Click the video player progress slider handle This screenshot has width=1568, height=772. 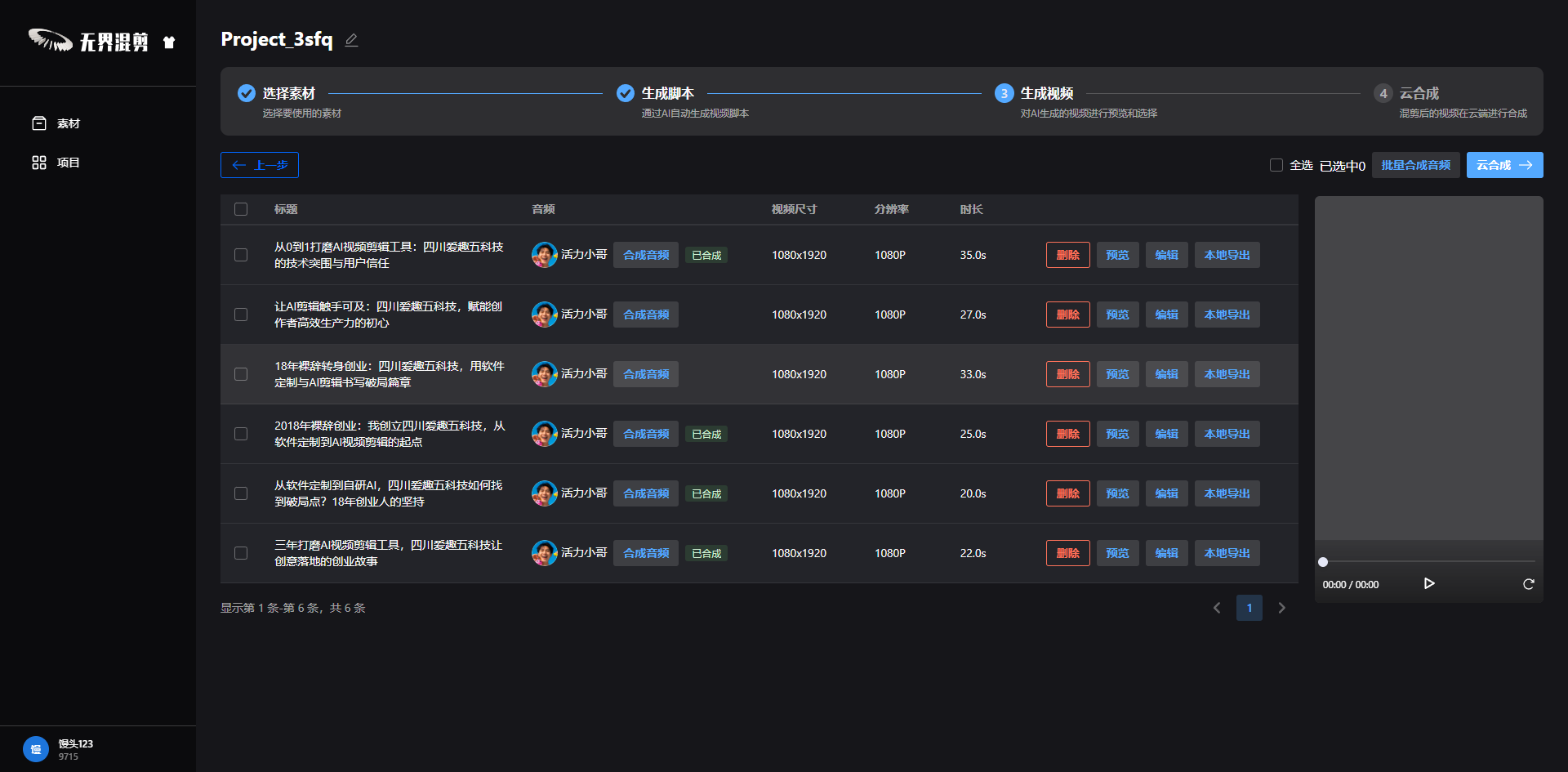pos(1323,562)
